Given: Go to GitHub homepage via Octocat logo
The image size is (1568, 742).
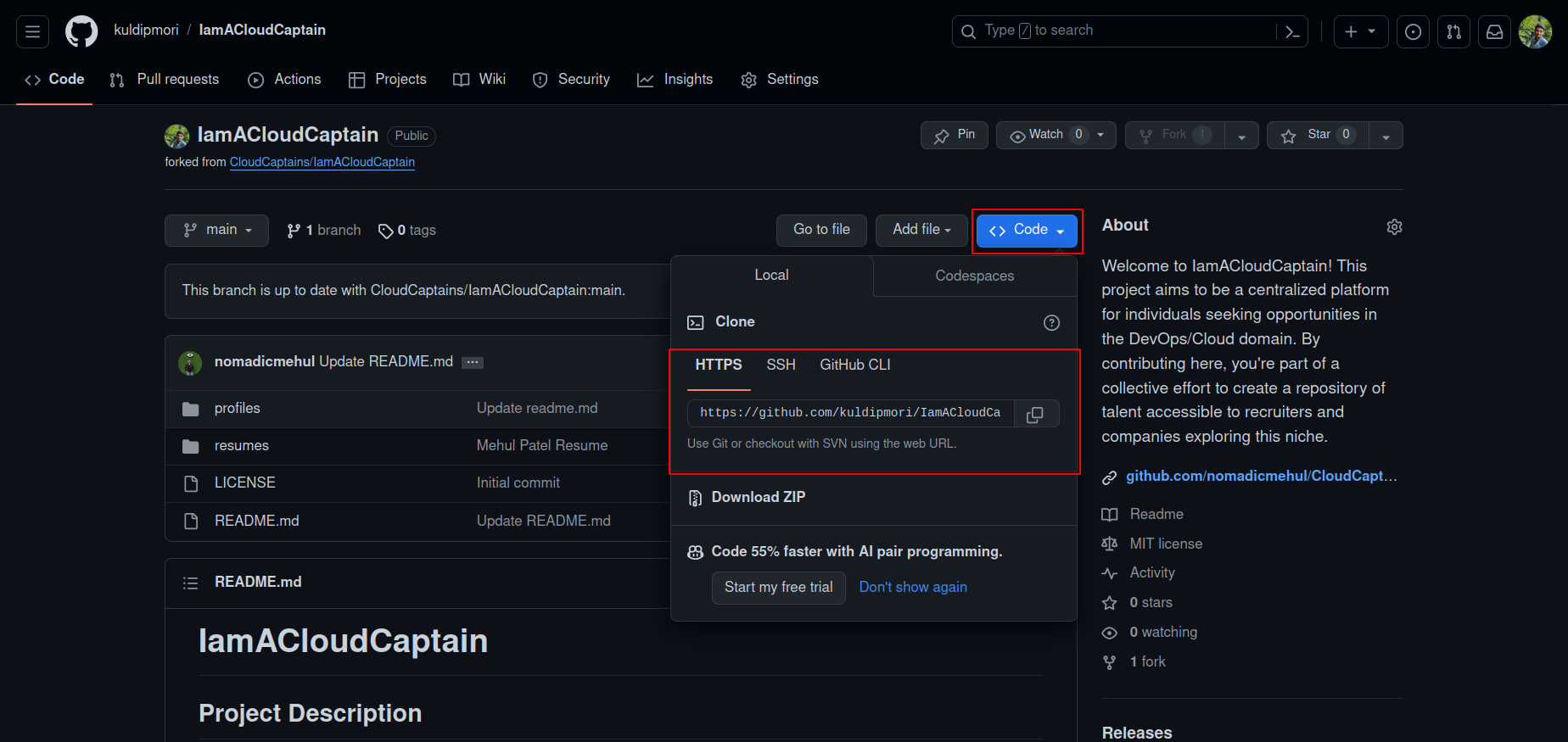Looking at the screenshot, I should (81, 31).
